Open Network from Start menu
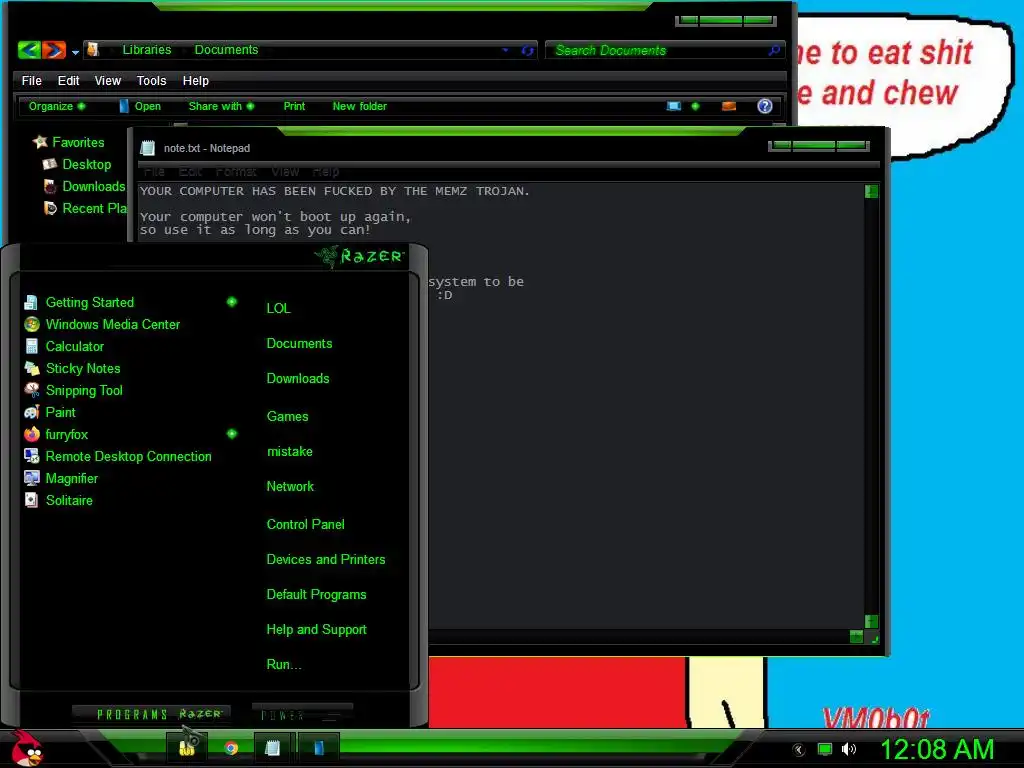Image resolution: width=1024 pixels, height=768 pixels. (x=290, y=486)
